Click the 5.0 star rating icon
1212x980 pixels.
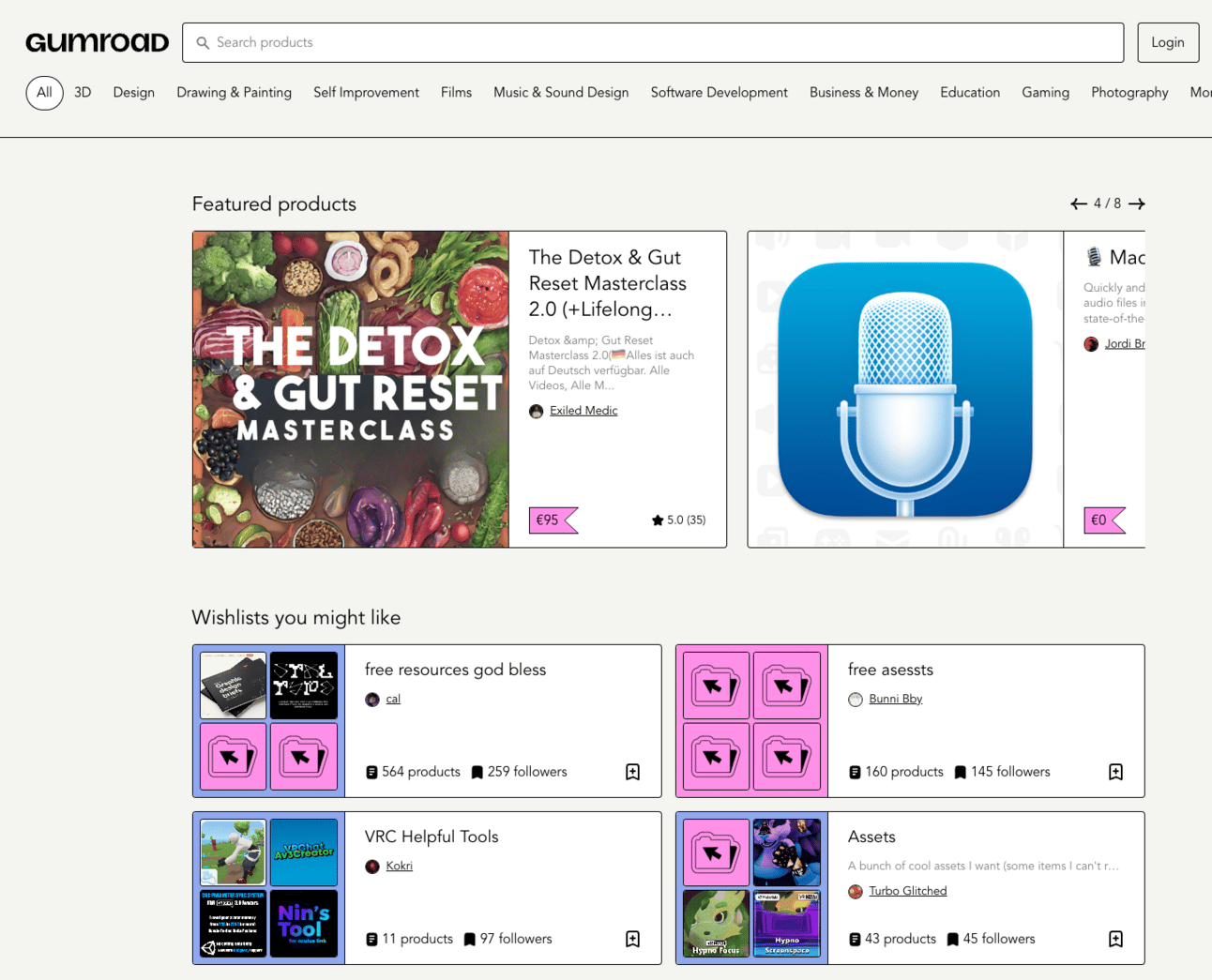[658, 520]
